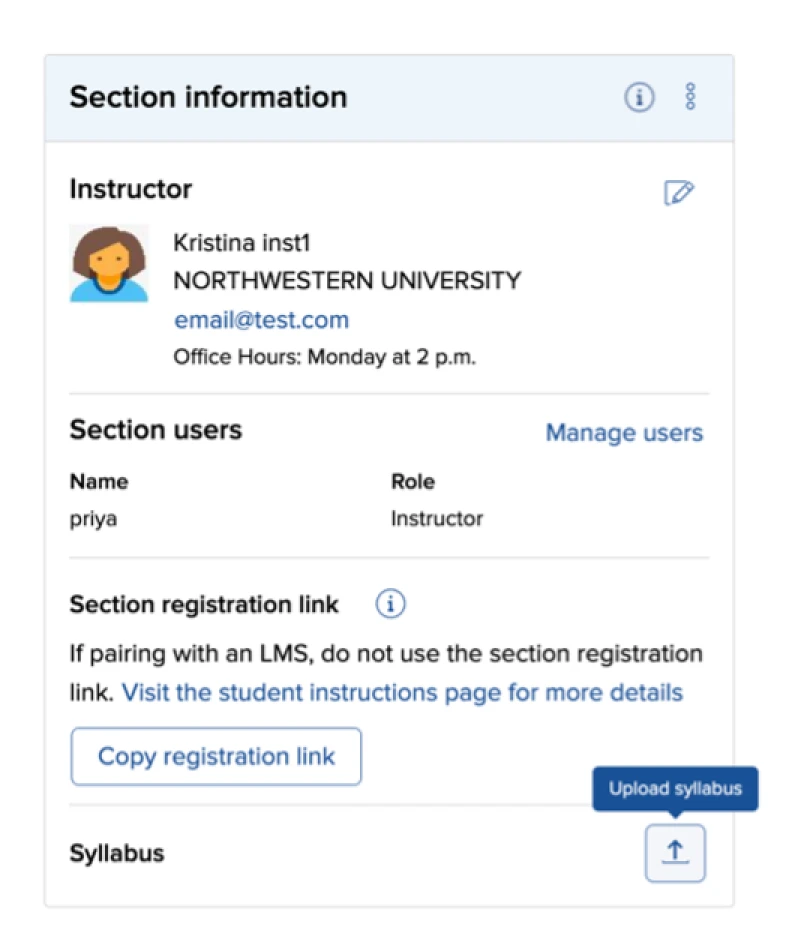Click the instructor avatar image
This screenshot has height=944, width=788.
[108, 263]
